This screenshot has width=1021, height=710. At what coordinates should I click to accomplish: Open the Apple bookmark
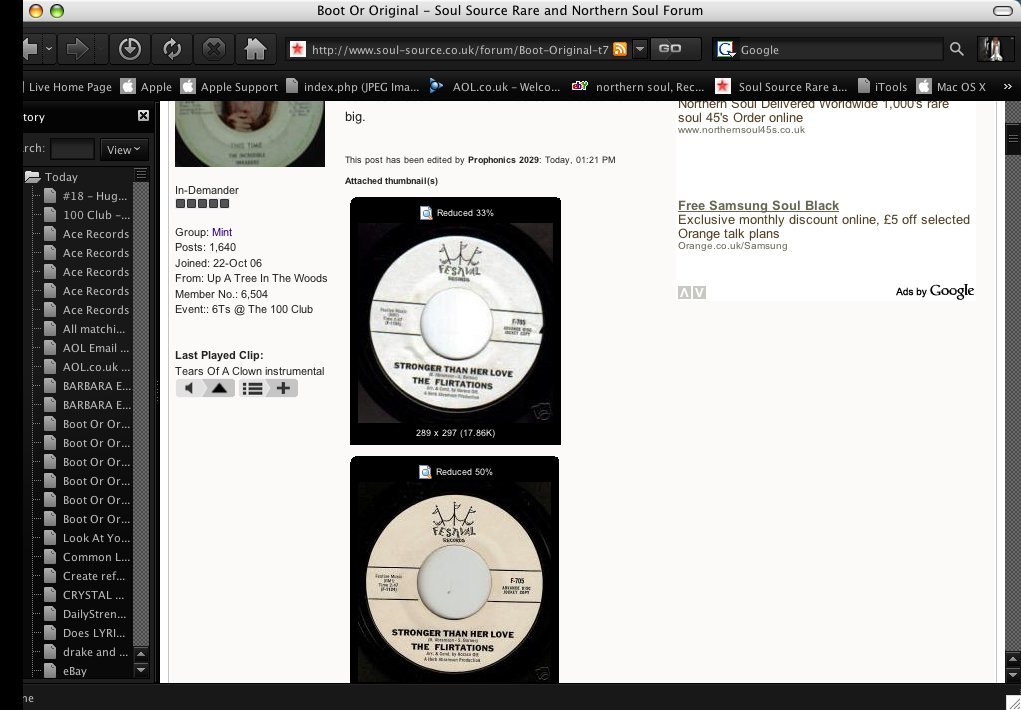tap(147, 87)
